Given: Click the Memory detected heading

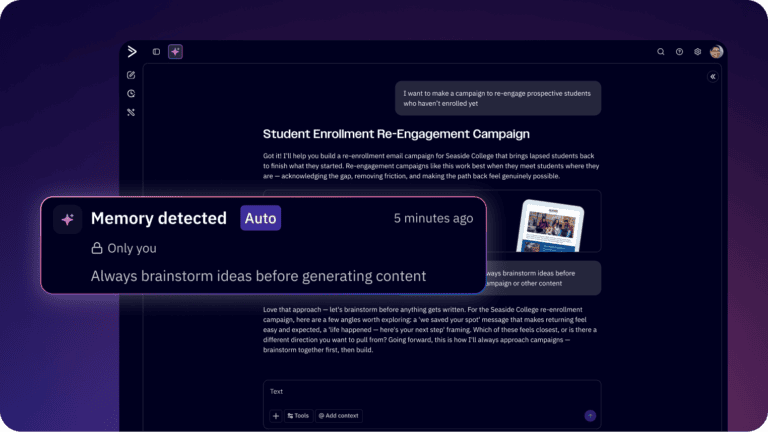Looking at the screenshot, I should click(159, 218).
